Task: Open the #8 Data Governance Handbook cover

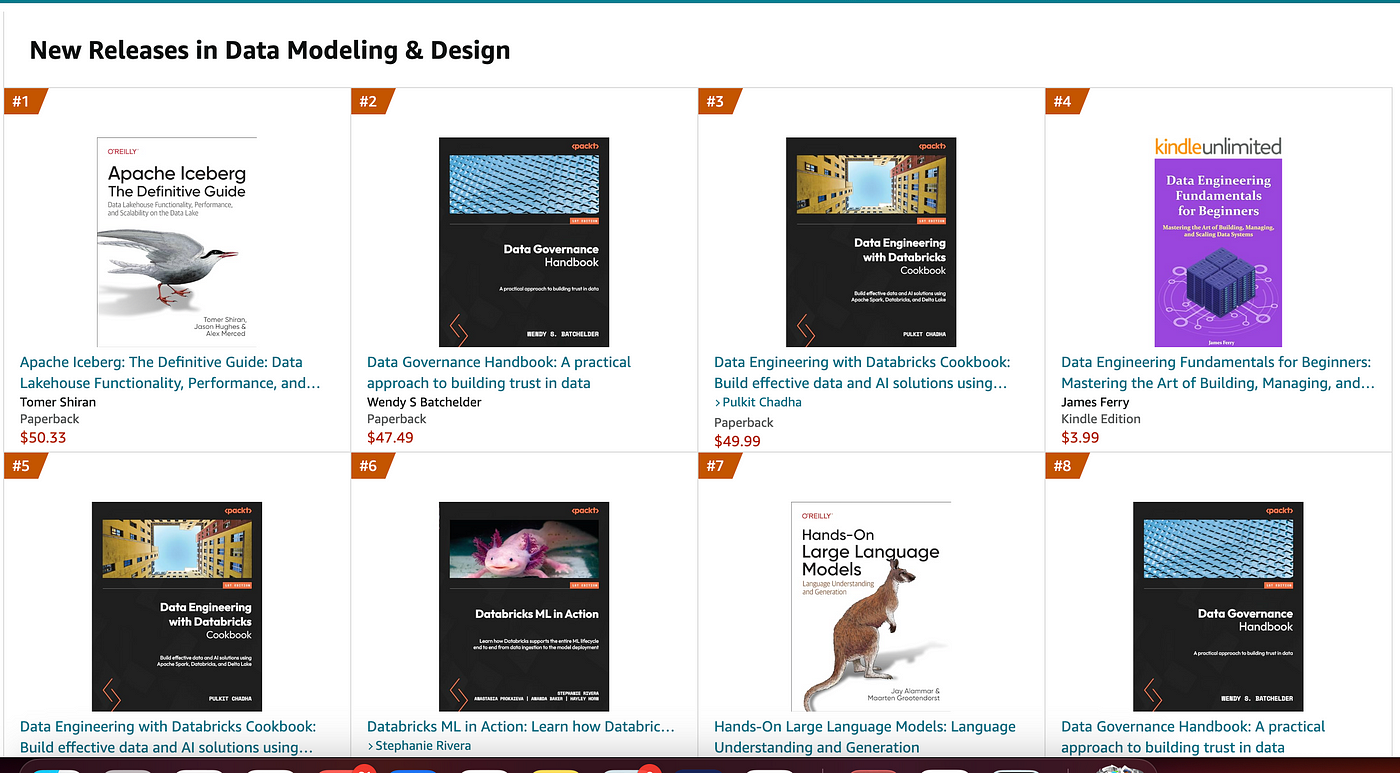Action: pyautogui.click(x=1218, y=607)
